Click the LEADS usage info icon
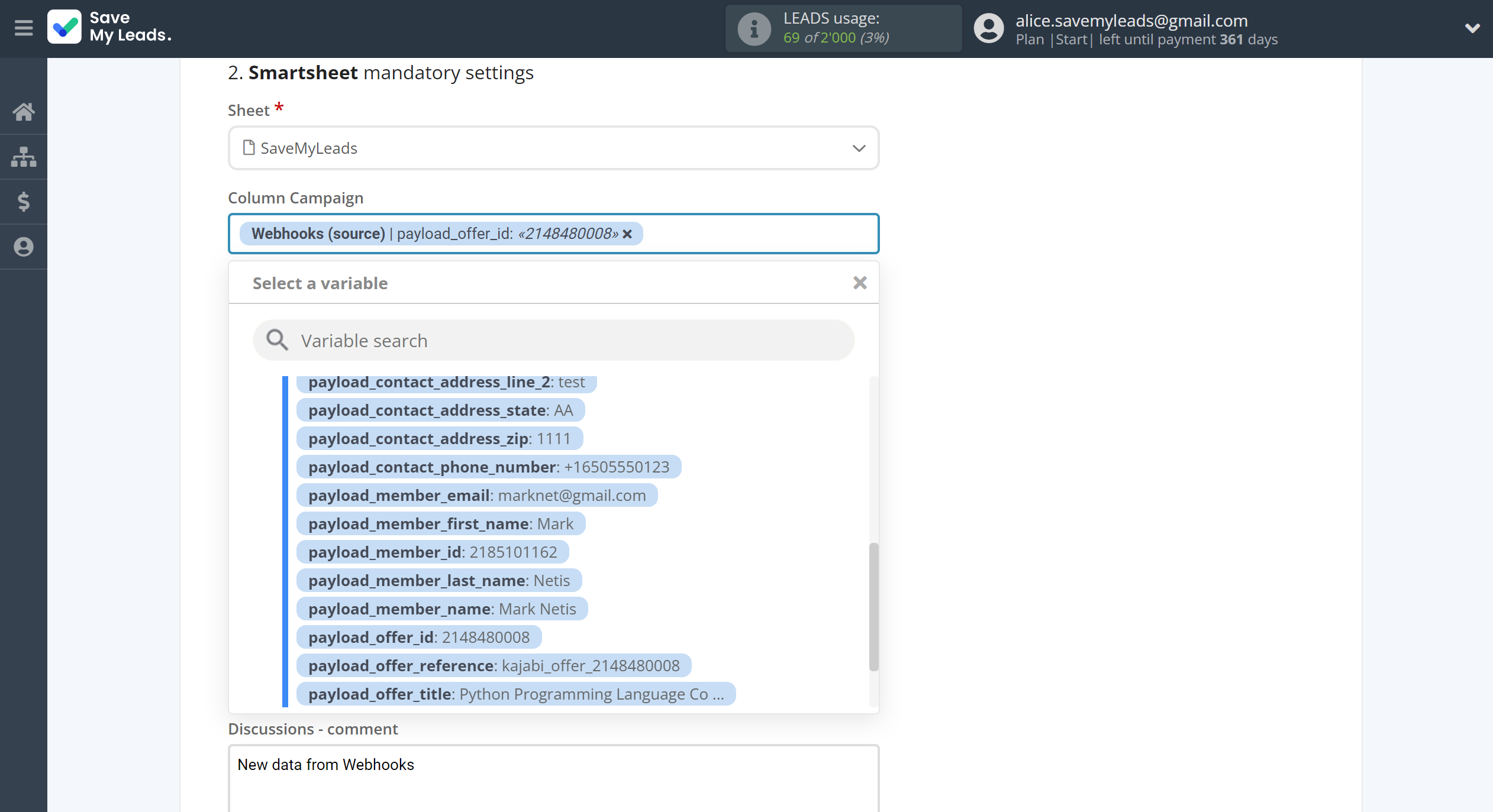Screen dimensions: 1493x812 point(754,28)
